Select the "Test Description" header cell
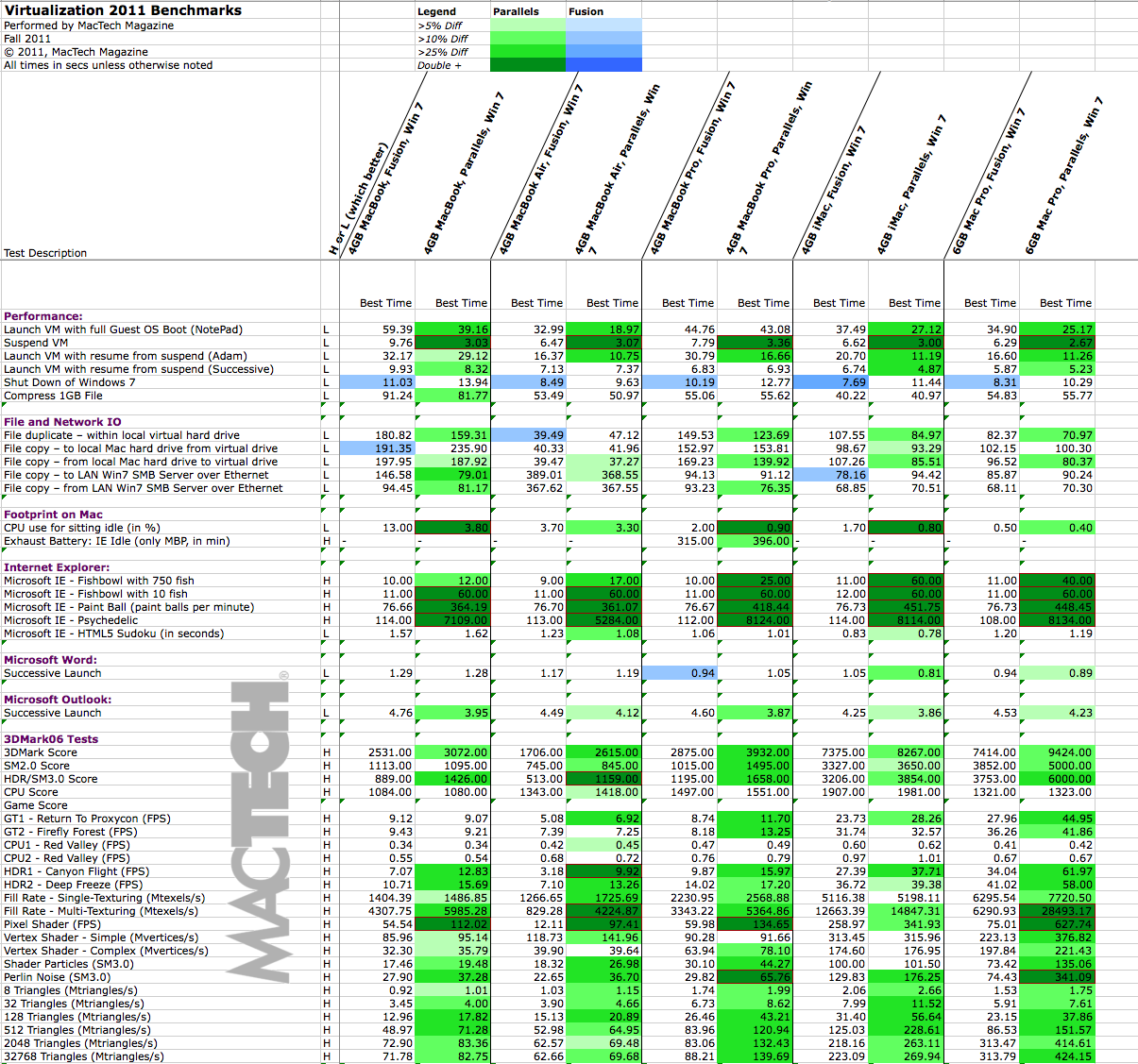This screenshot has width=1138, height=1064. pyautogui.click(x=45, y=253)
